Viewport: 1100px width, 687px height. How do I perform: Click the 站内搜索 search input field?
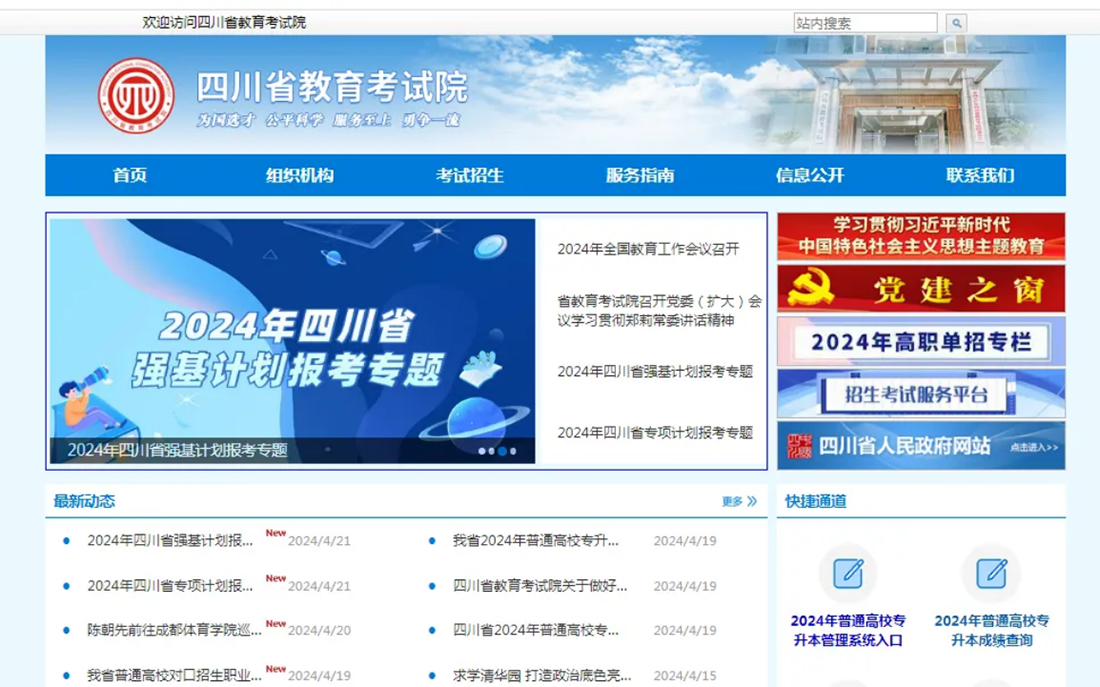865,23
